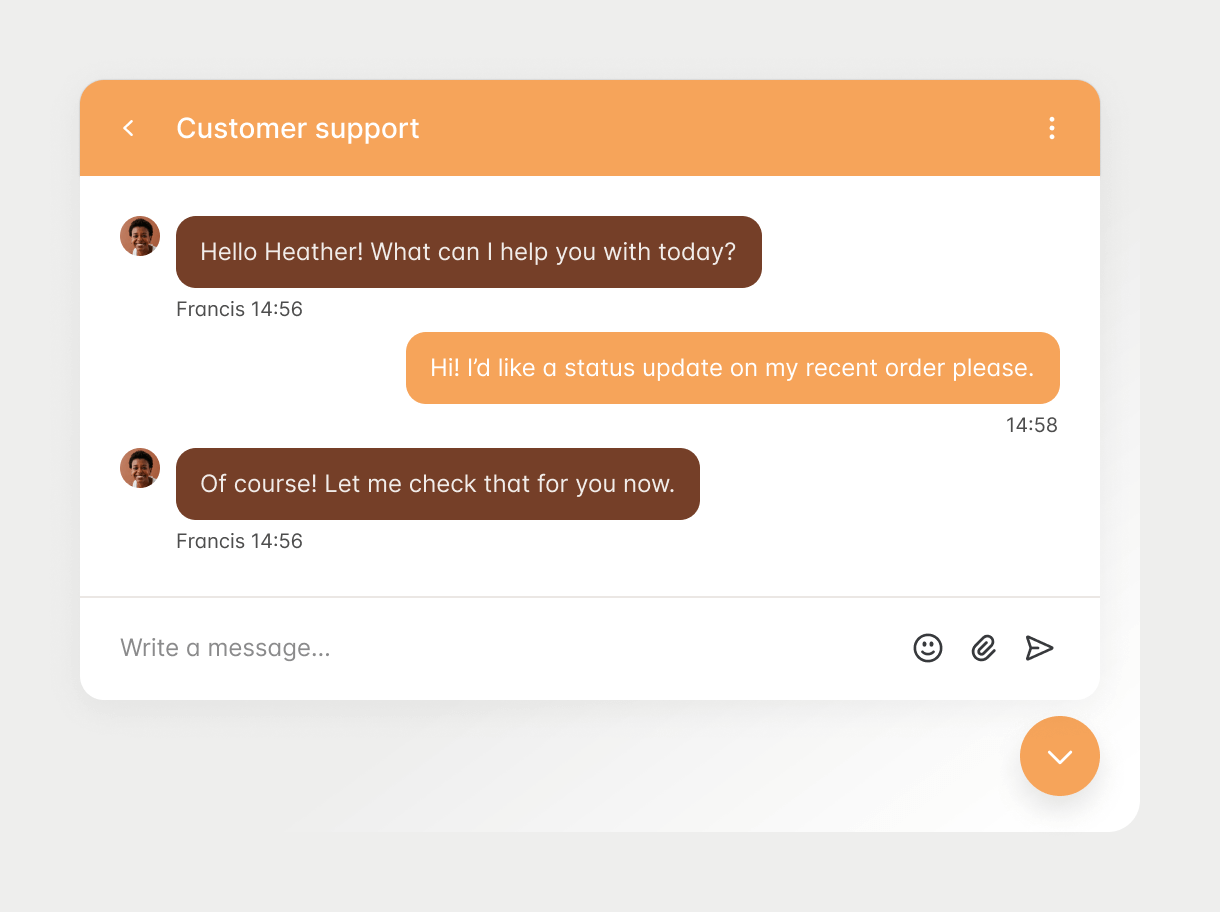Open the emoji picker smiley icon
The width and height of the screenshot is (1220, 912).
pos(928,648)
